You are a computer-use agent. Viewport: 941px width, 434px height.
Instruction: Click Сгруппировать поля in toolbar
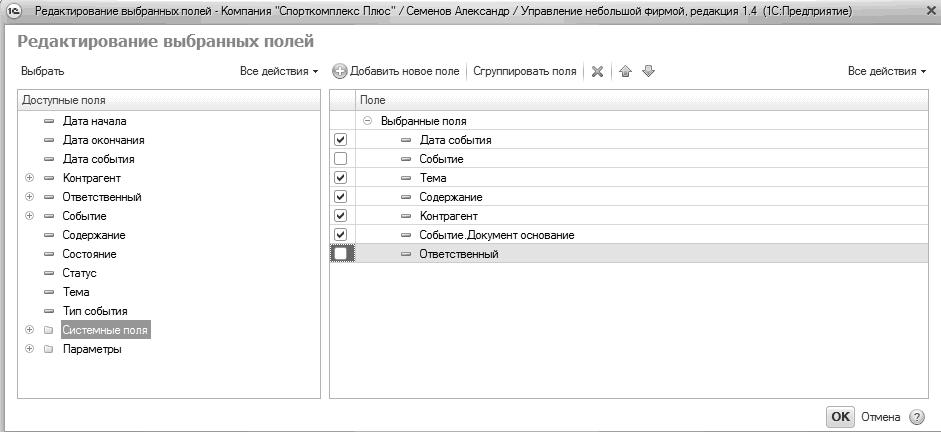click(524, 72)
